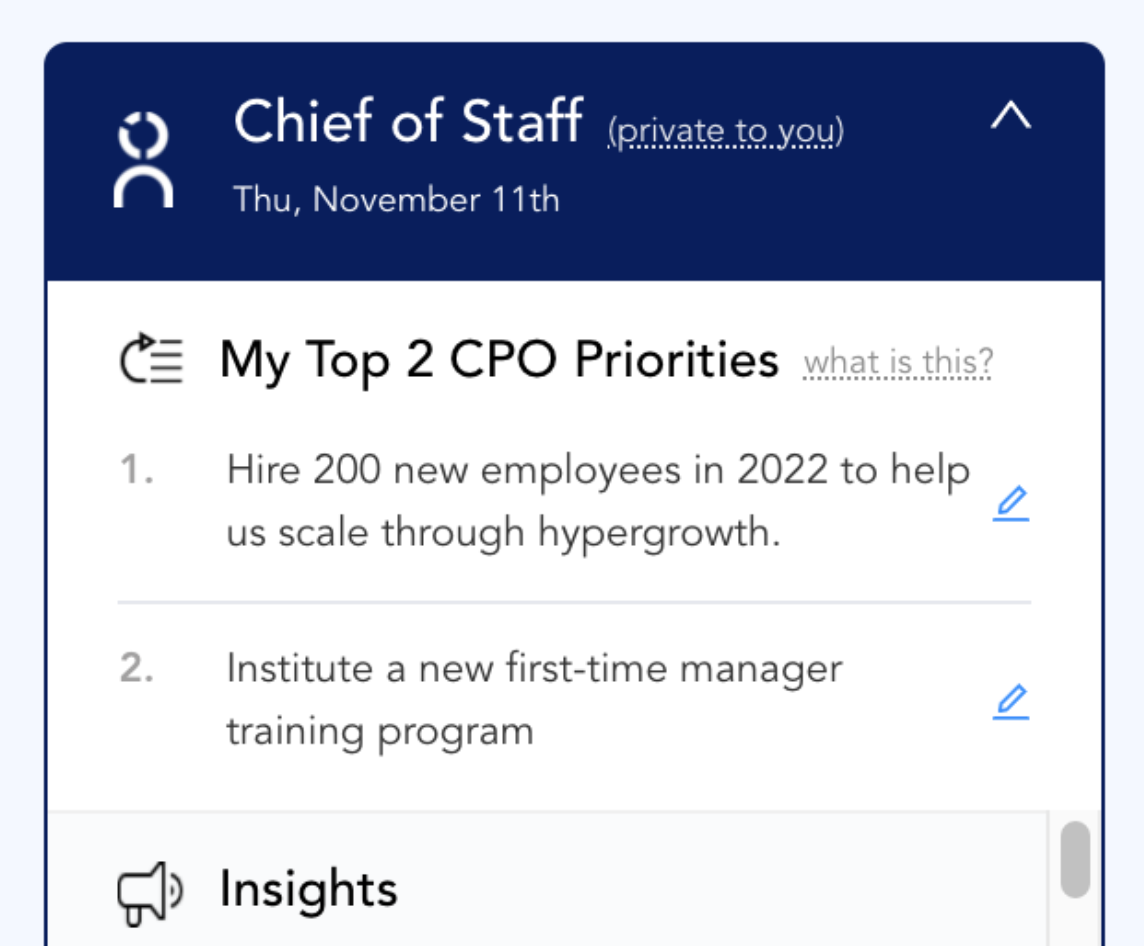This screenshot has width=1144, height=946.
Task: Collapse the Chief of Staff panel
Action: tap(1010, 118)
